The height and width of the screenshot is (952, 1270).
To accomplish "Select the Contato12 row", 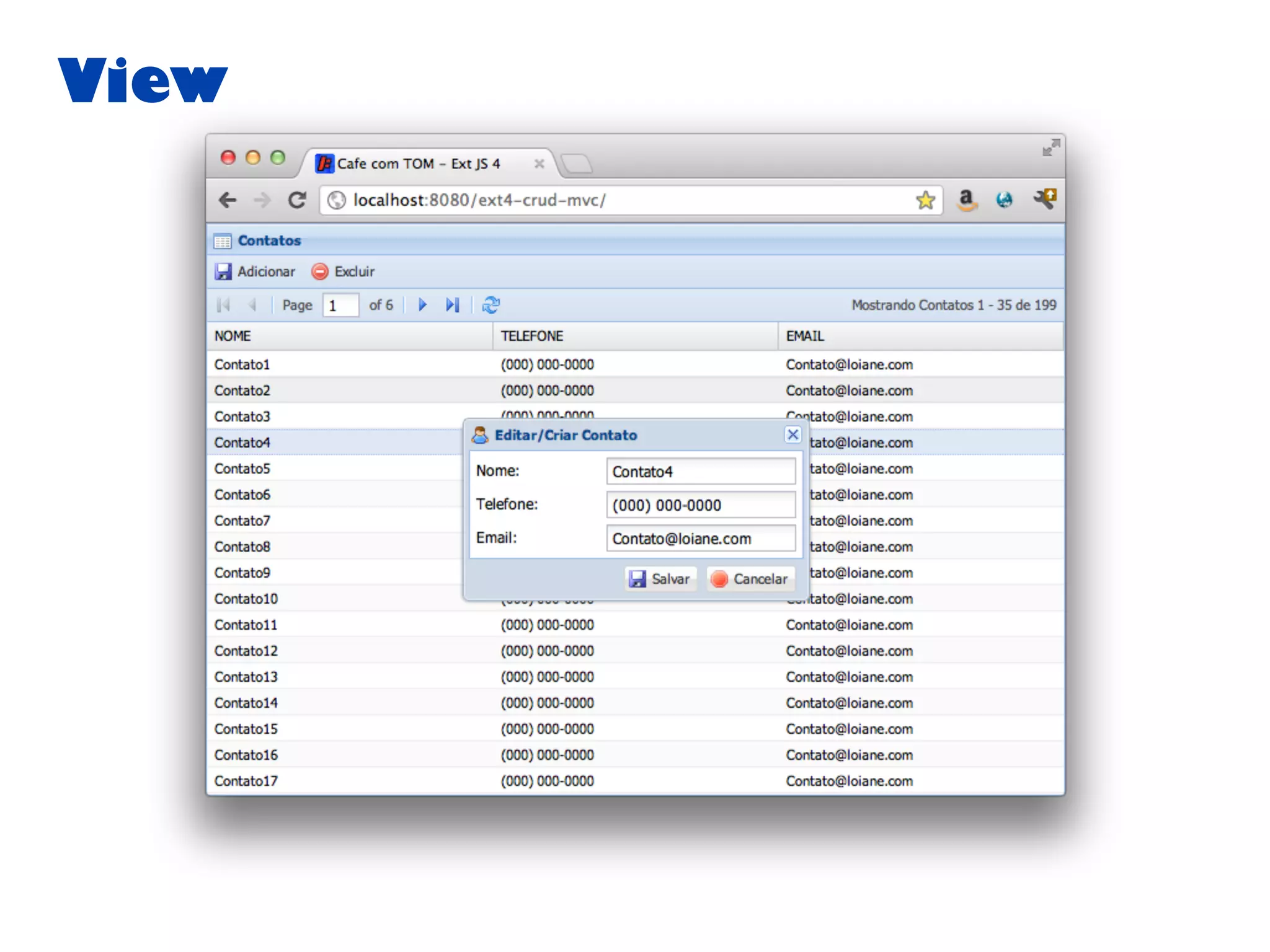I will click(246, 651).
